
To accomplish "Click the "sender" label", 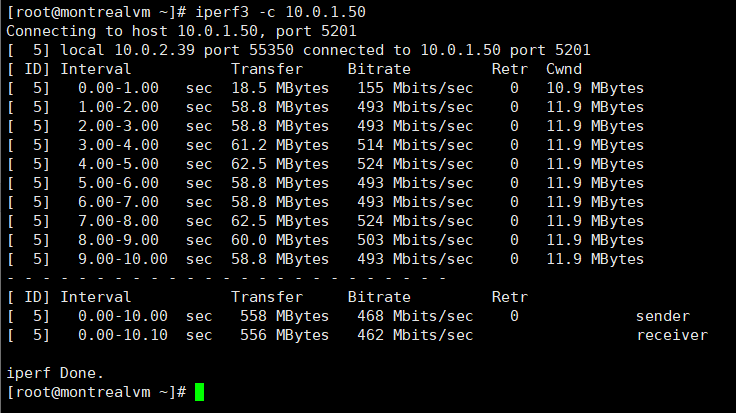I will pyautogui.click(x=663, y=316).
